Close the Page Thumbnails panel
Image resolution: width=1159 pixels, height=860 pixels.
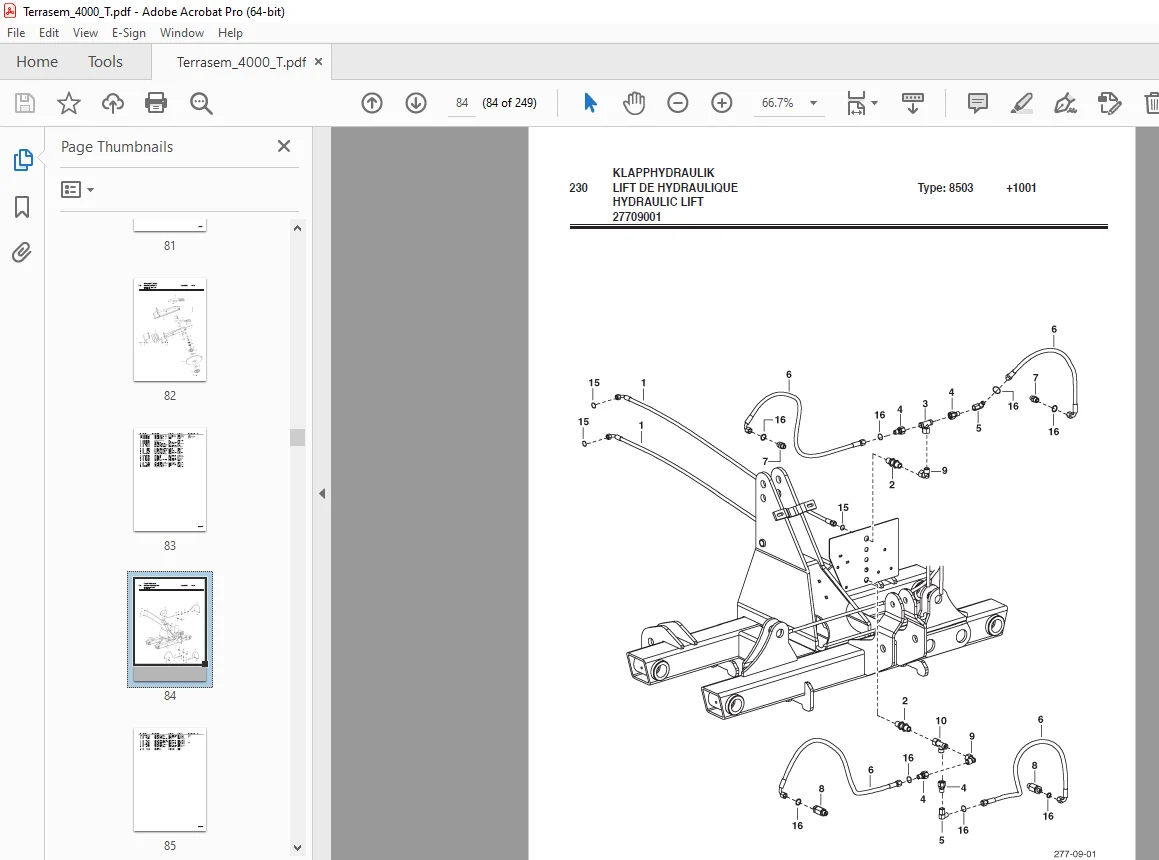click(284, 146)
